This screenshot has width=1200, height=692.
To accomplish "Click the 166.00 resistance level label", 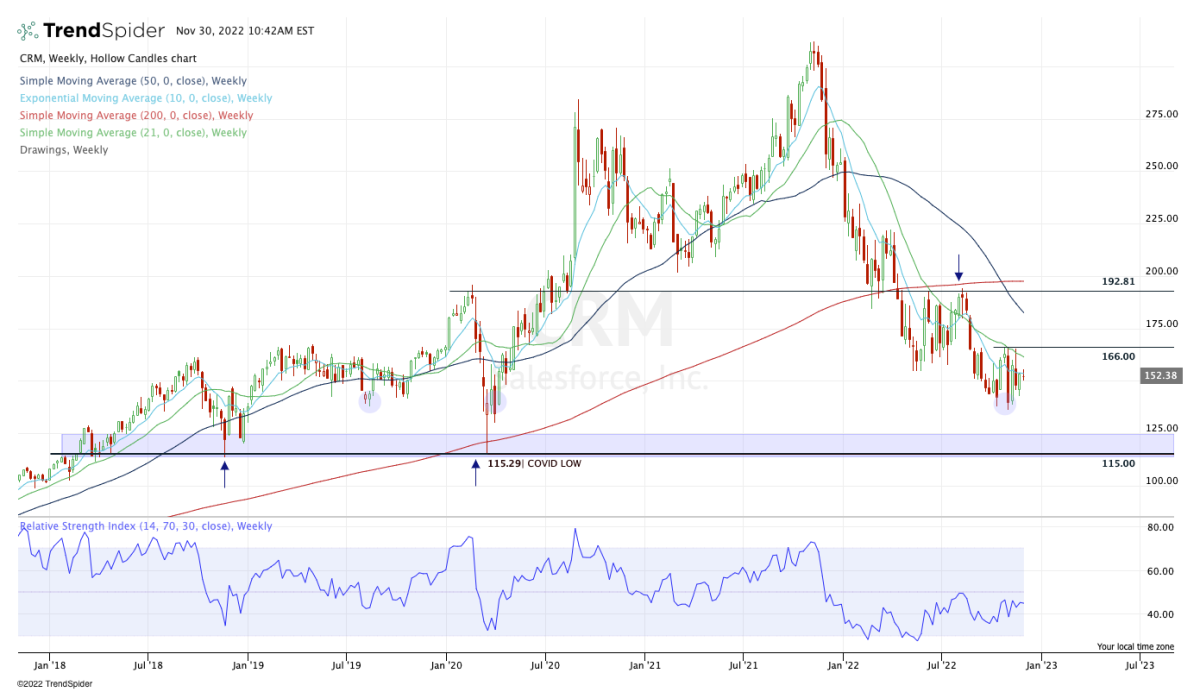I will [x=1119, y=356].
